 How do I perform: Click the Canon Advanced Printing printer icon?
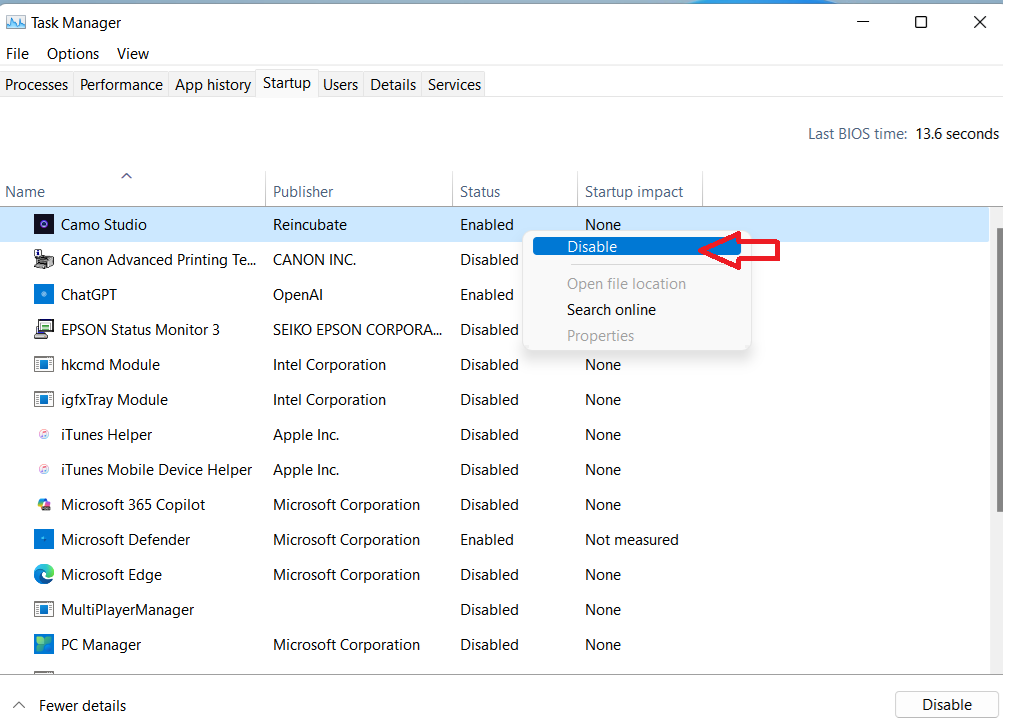coord(43,259)
